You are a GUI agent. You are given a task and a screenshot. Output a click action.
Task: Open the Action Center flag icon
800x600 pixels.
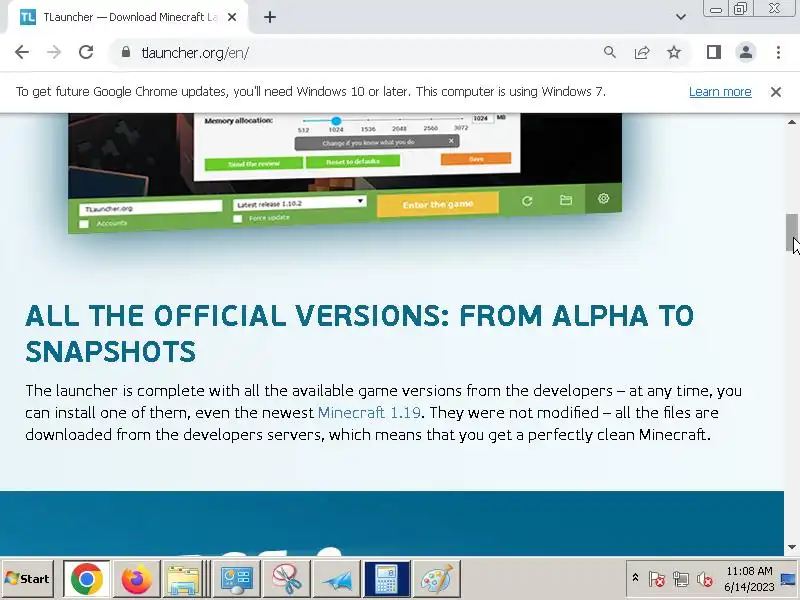pos(657,579)
